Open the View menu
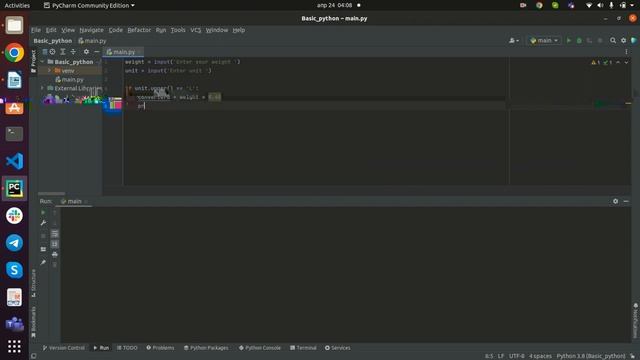Viewport: 640px width, 360px height. (x=68, y=30)
